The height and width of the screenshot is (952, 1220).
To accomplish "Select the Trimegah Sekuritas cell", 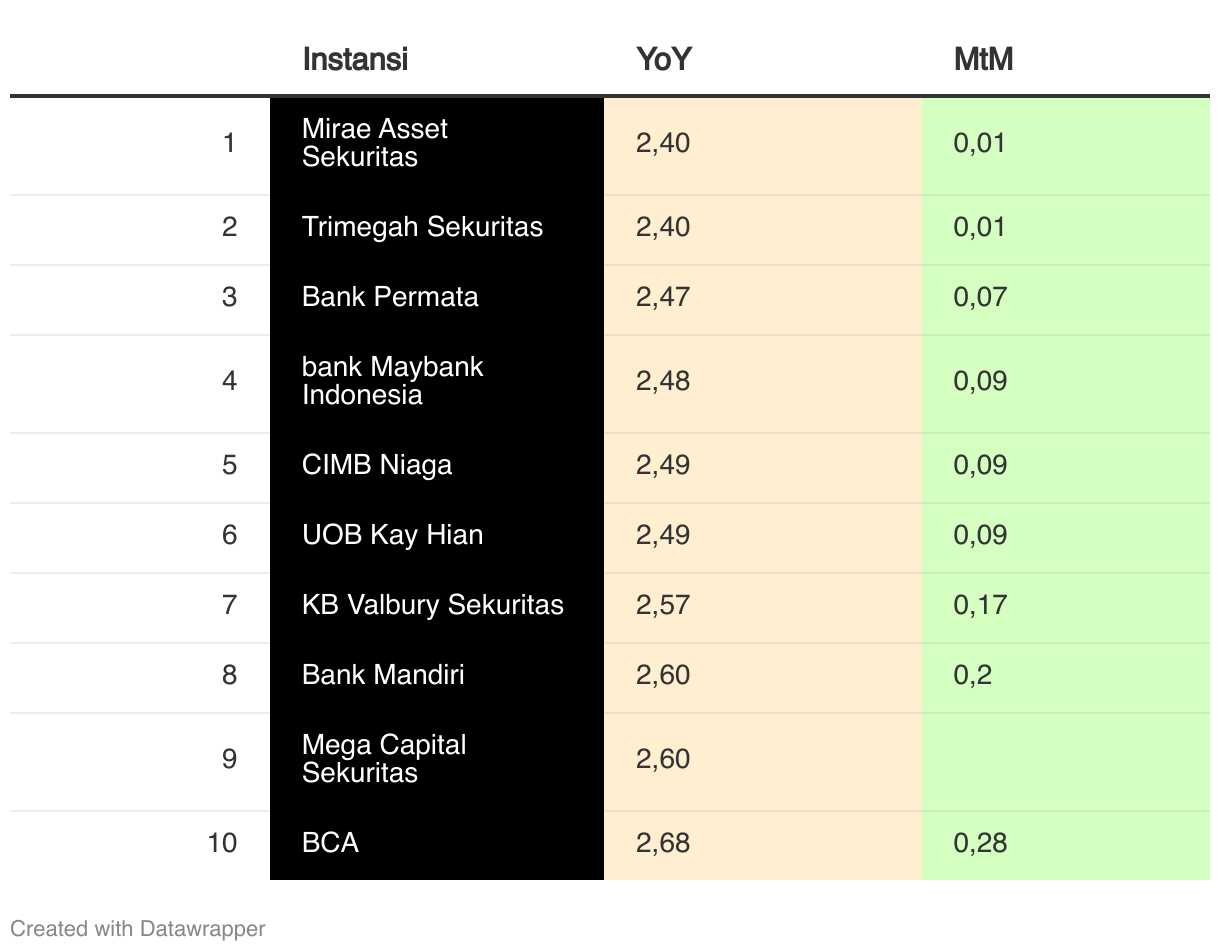I will tap(437, 227).
